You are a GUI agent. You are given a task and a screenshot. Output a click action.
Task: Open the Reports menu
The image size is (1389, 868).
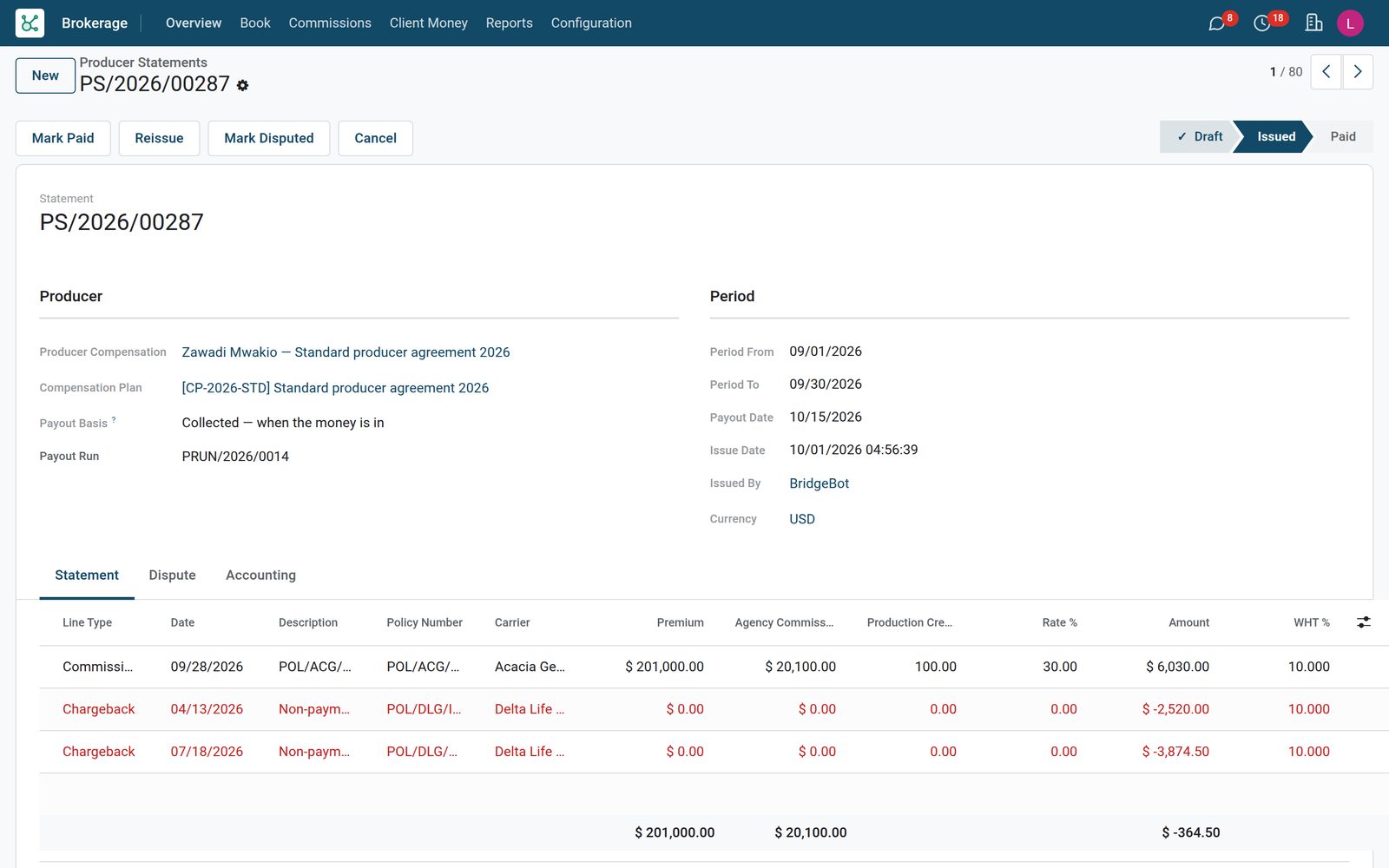click(510, 23)
